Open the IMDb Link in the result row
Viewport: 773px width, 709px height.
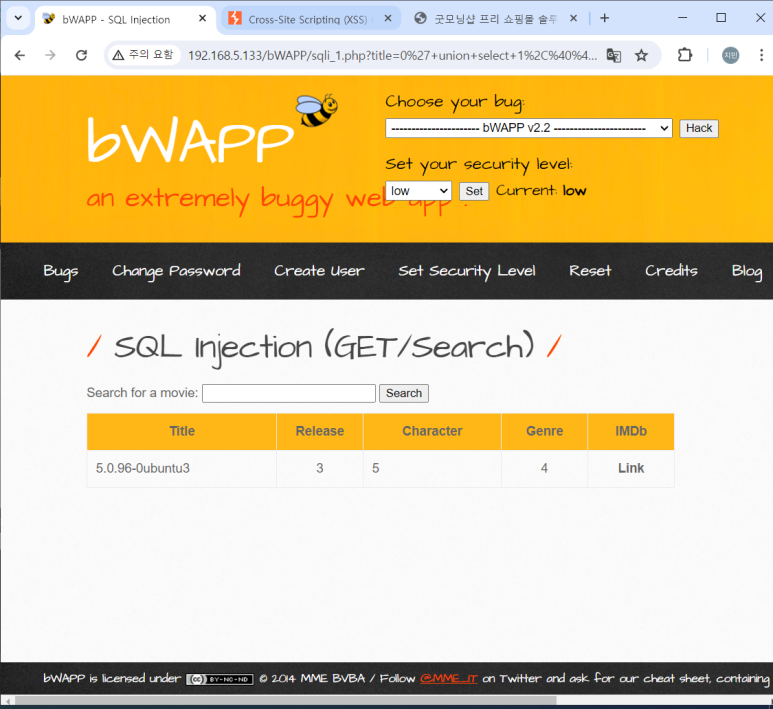tap(631, 468)
